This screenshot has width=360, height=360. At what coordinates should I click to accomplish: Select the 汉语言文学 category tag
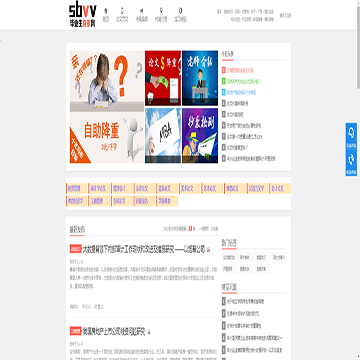pos(258,189)
